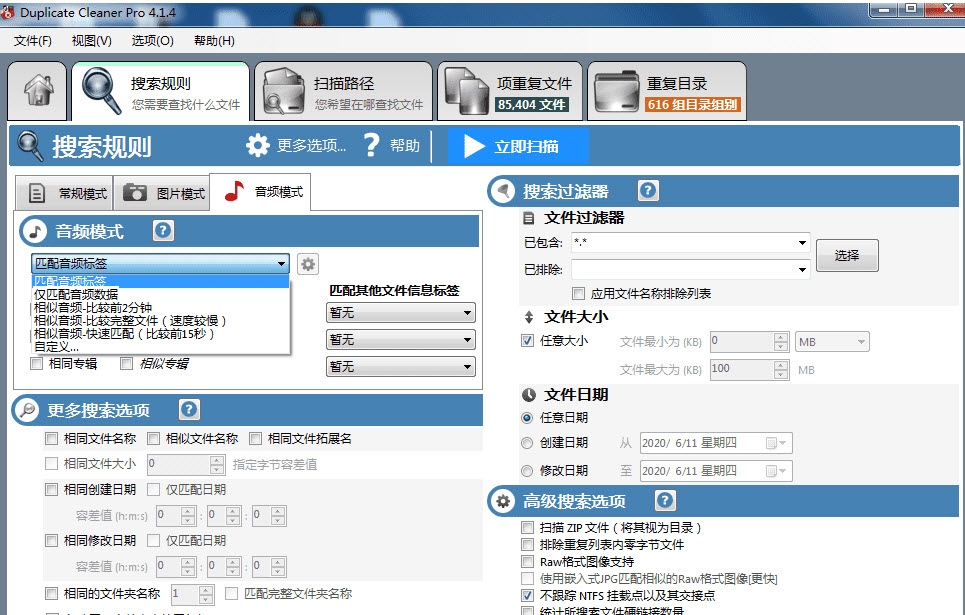The width and height of the screenshot is (965, 615).
Task: Open the MB unit dropdown
Action: point(832,341)
